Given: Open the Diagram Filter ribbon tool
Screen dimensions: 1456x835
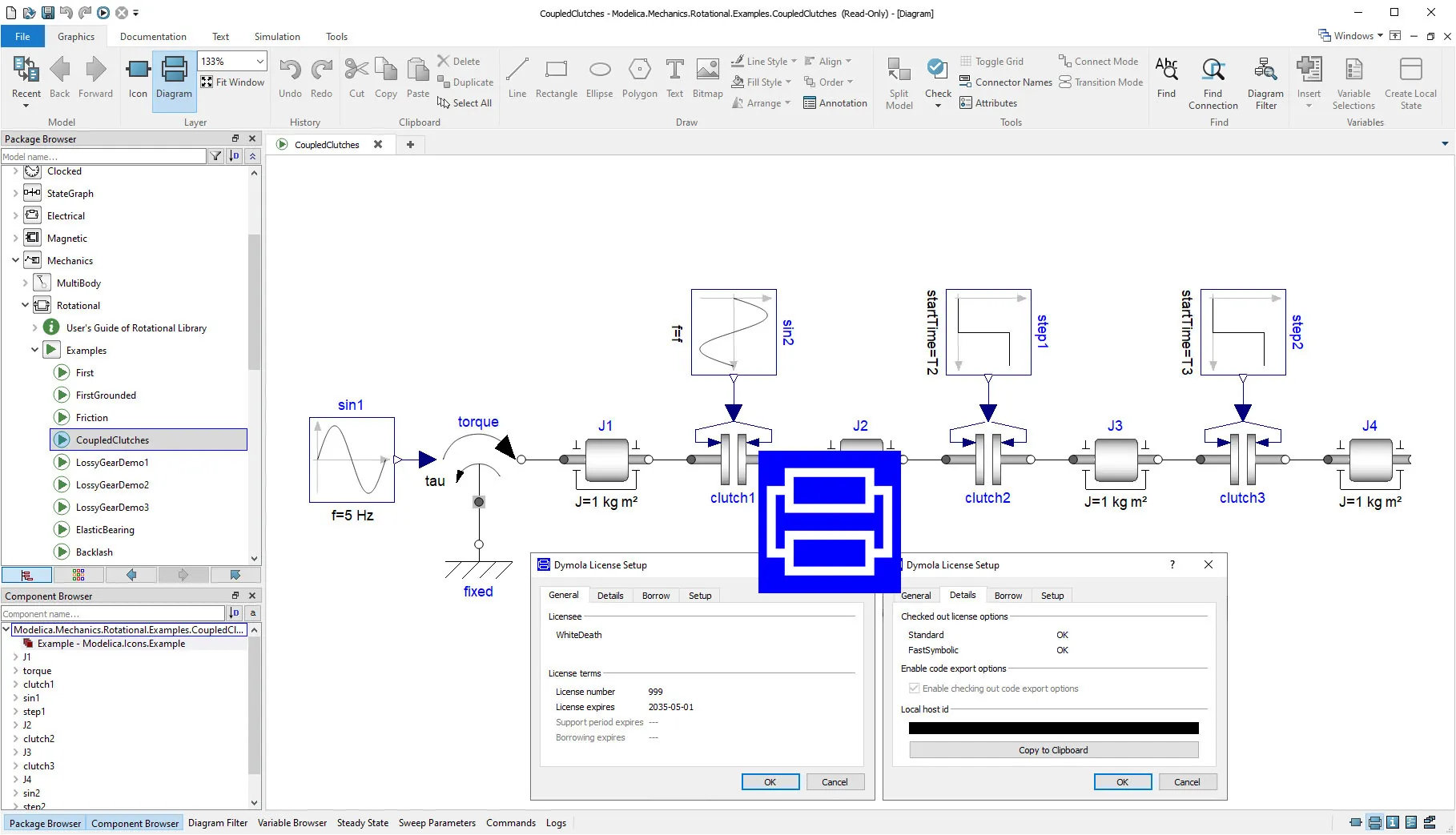Looking at the screenshot, I should [x=1265, y=82].
